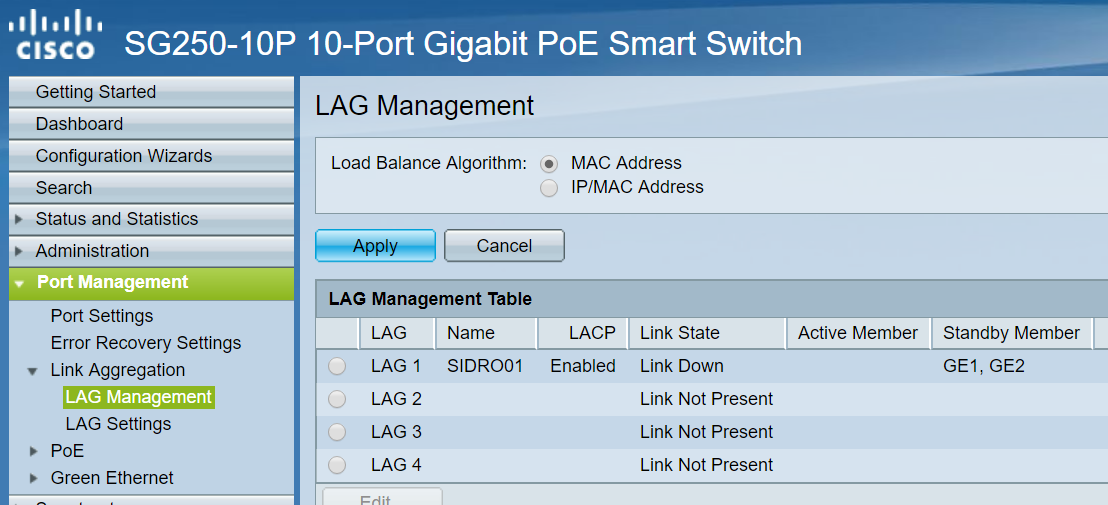Image resolution: width=1108 pixels, height=505 pixels.
Task: Open Configuration Wizards
Action: [x=151, y=155]
